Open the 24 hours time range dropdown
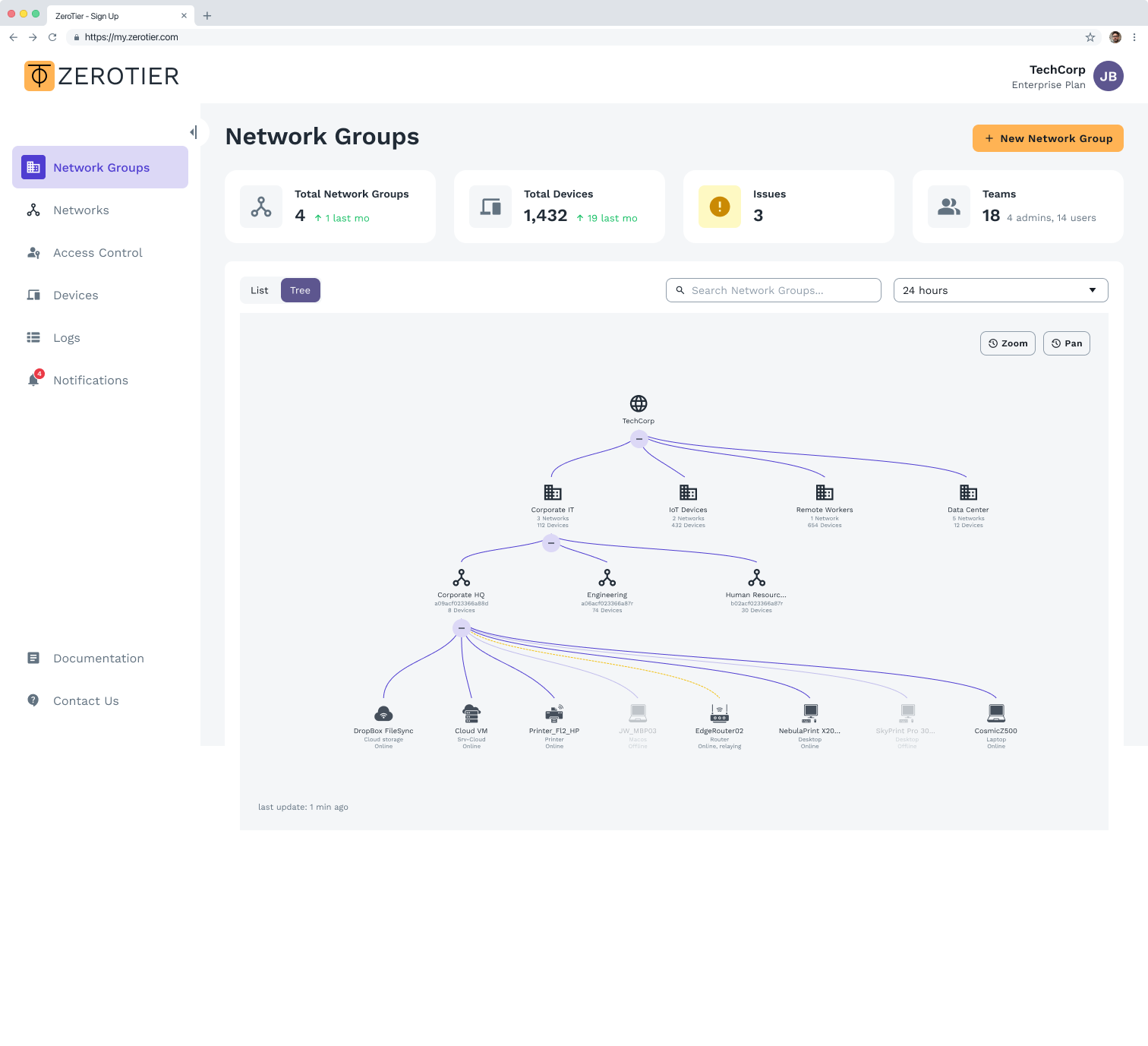The image size is (1148, 1046). 1000,290
